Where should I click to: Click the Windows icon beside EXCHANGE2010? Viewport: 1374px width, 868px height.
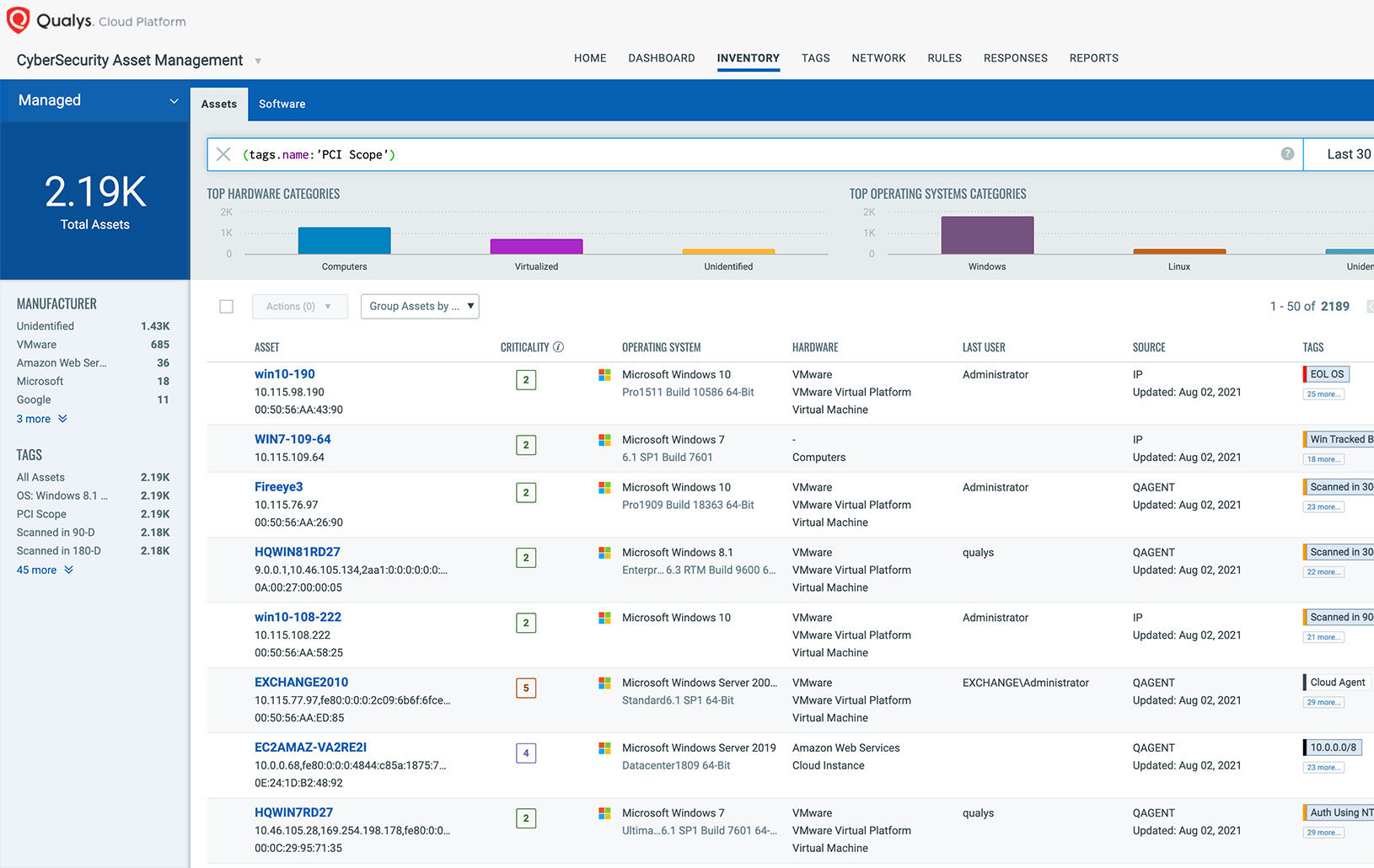coord(604,683)
